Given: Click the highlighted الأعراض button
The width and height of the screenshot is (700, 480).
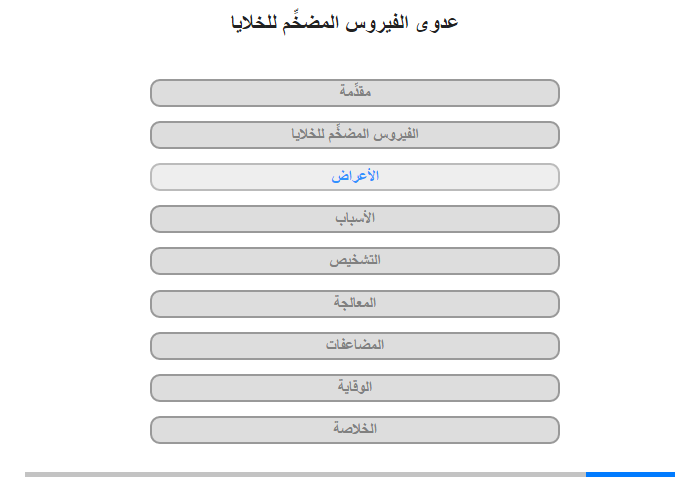Looking at the screenshot, I should click(354, 177).
